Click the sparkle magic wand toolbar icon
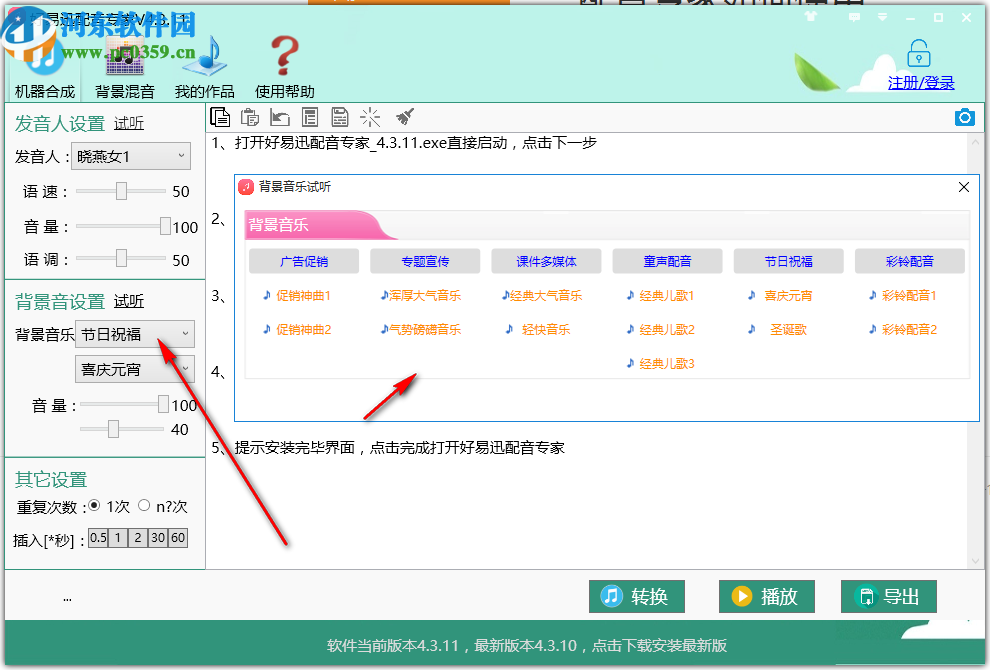 pyautogui.click(x=370, y=117)
